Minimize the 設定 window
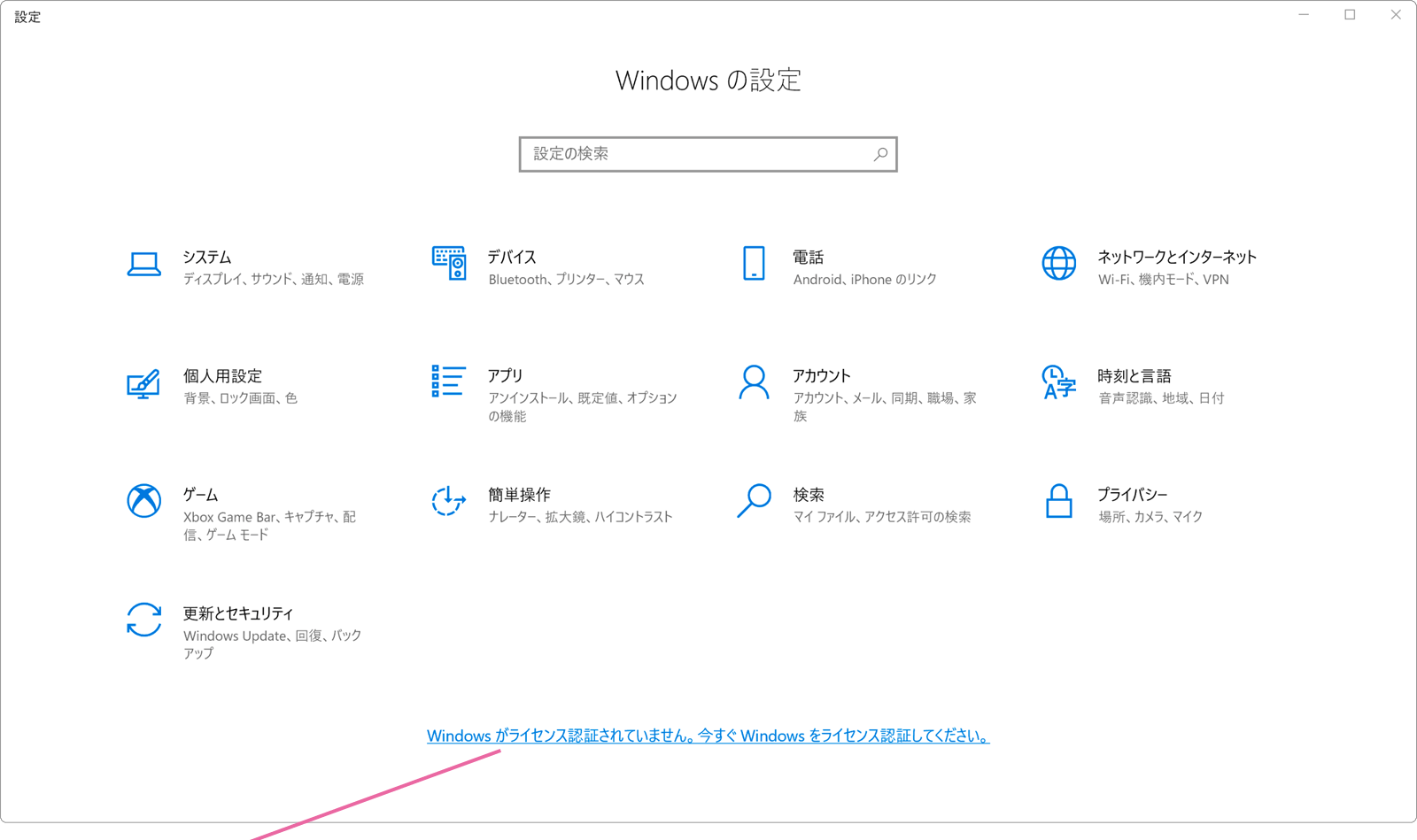1417x840 pixels. pyautogui.click(x=1304, y=15)
